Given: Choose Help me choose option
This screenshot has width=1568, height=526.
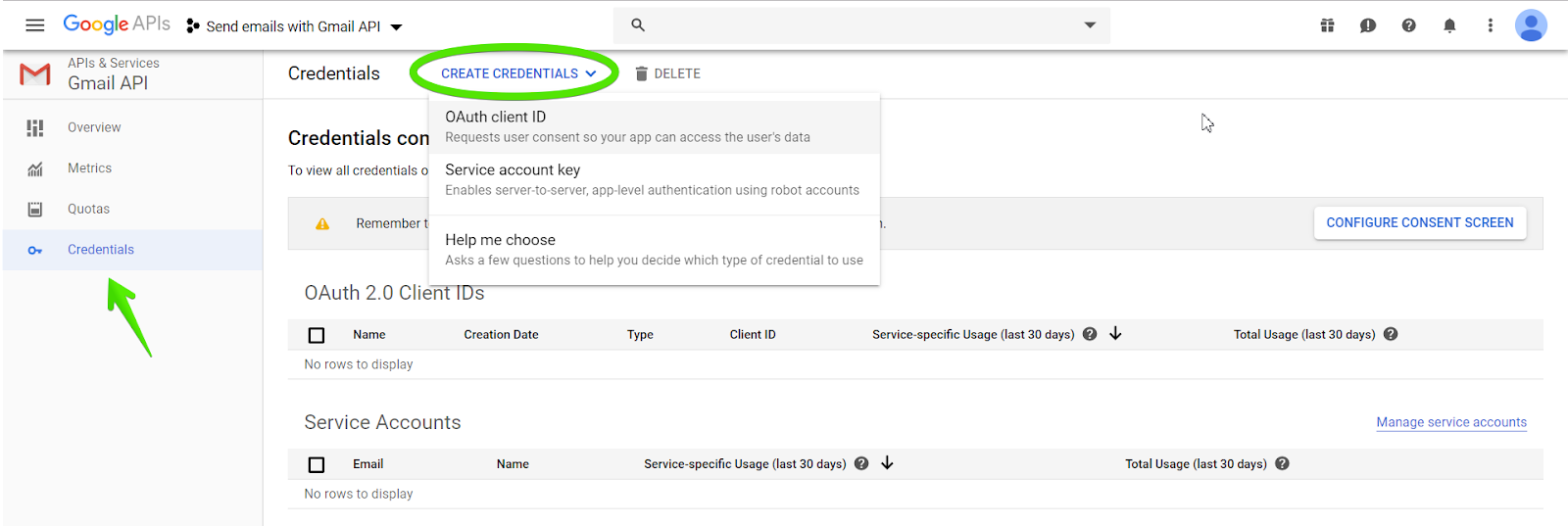Looking at the screenshot, I should pos(655,250).
